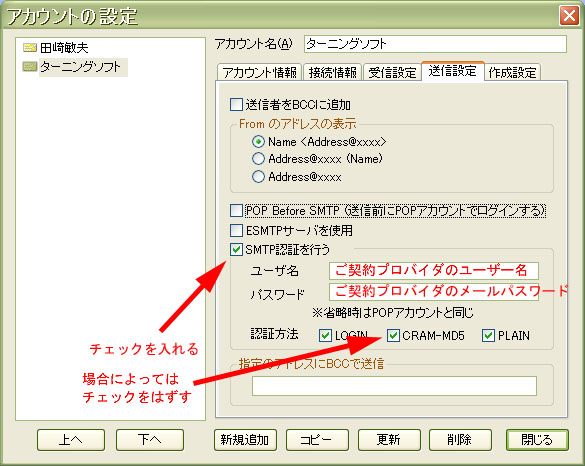The height and width of the screenshot is (466, 585).
Task: Click the BCC address input field
Action: click(x=394, y=386)
